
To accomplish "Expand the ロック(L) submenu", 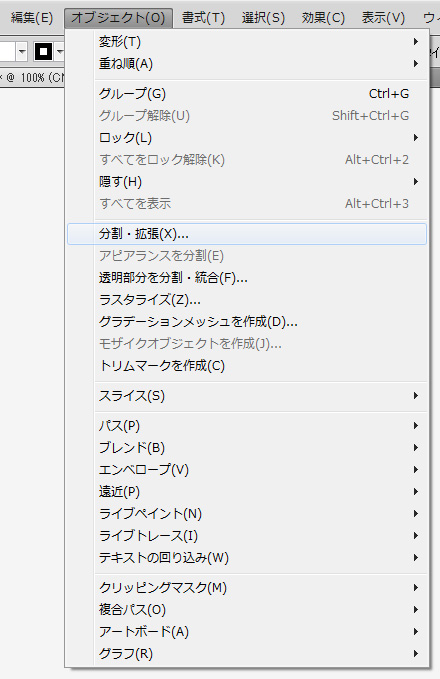I will click(247, 138).
